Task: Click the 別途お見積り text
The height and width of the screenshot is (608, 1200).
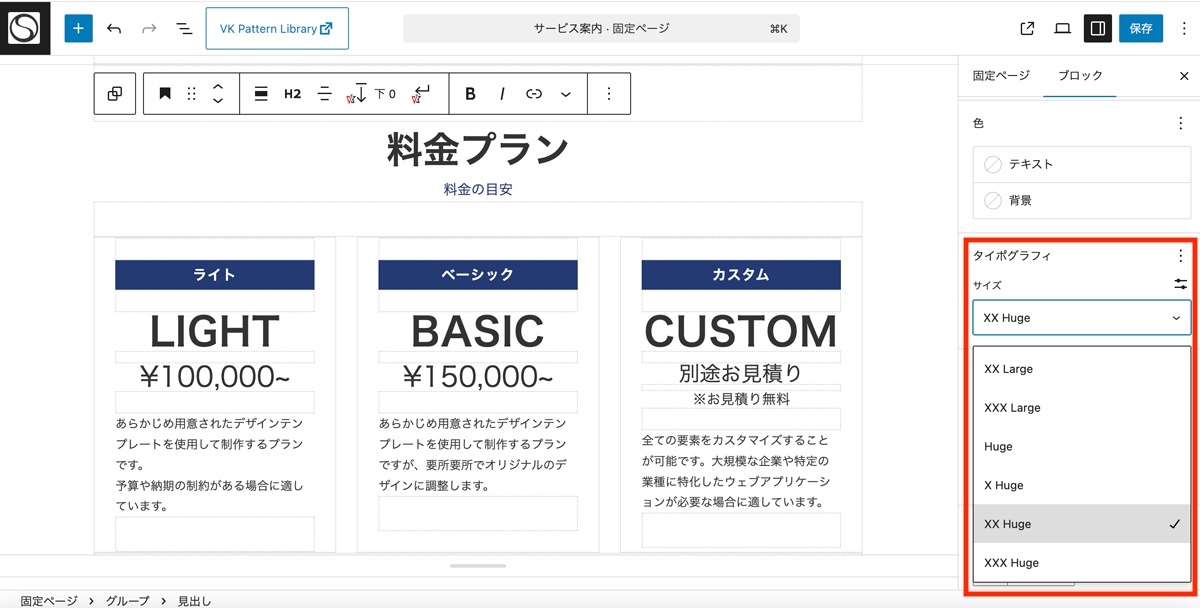Action: coord(741,373)
